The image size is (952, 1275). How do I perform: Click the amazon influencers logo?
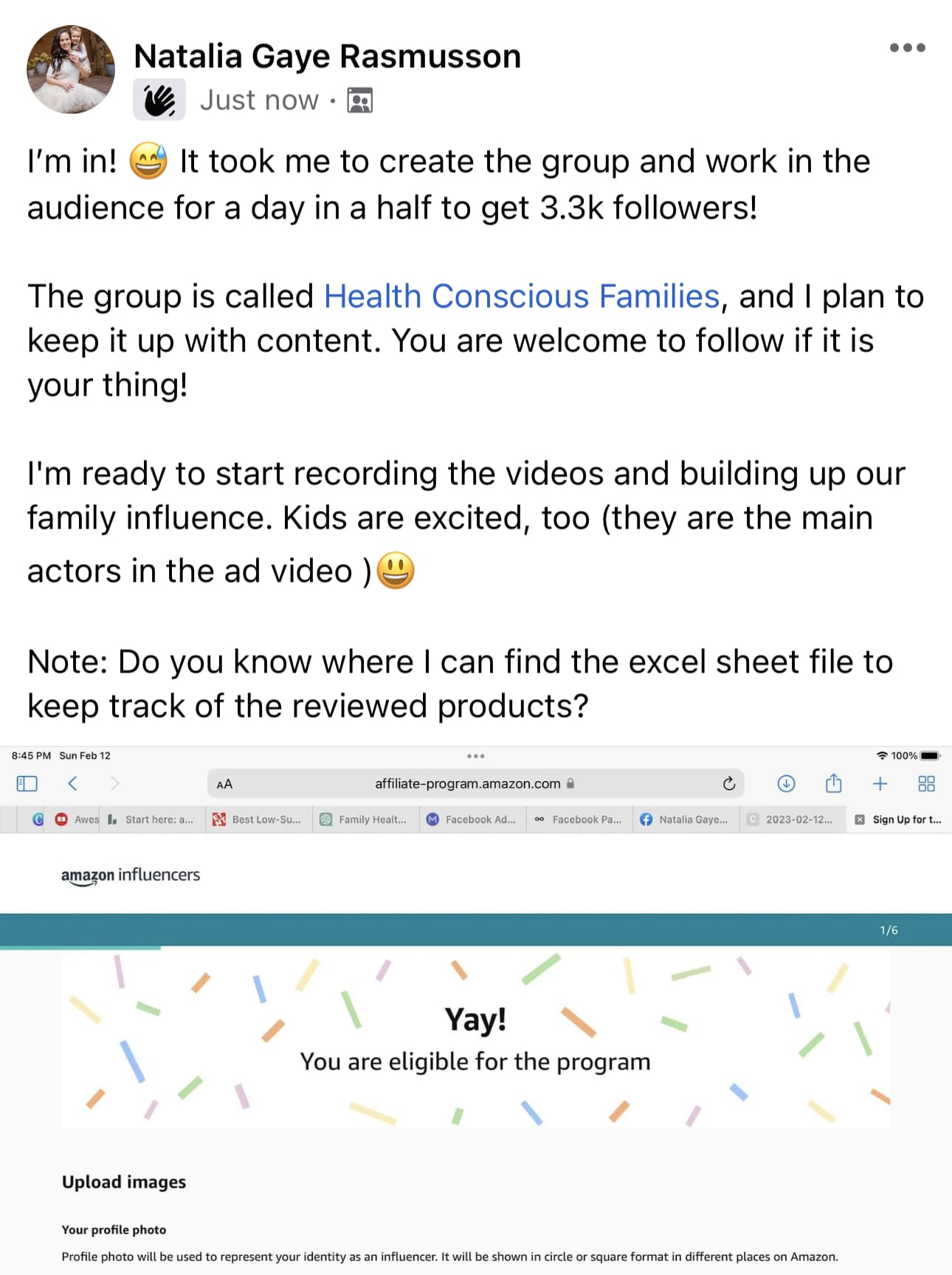point(131,876)
